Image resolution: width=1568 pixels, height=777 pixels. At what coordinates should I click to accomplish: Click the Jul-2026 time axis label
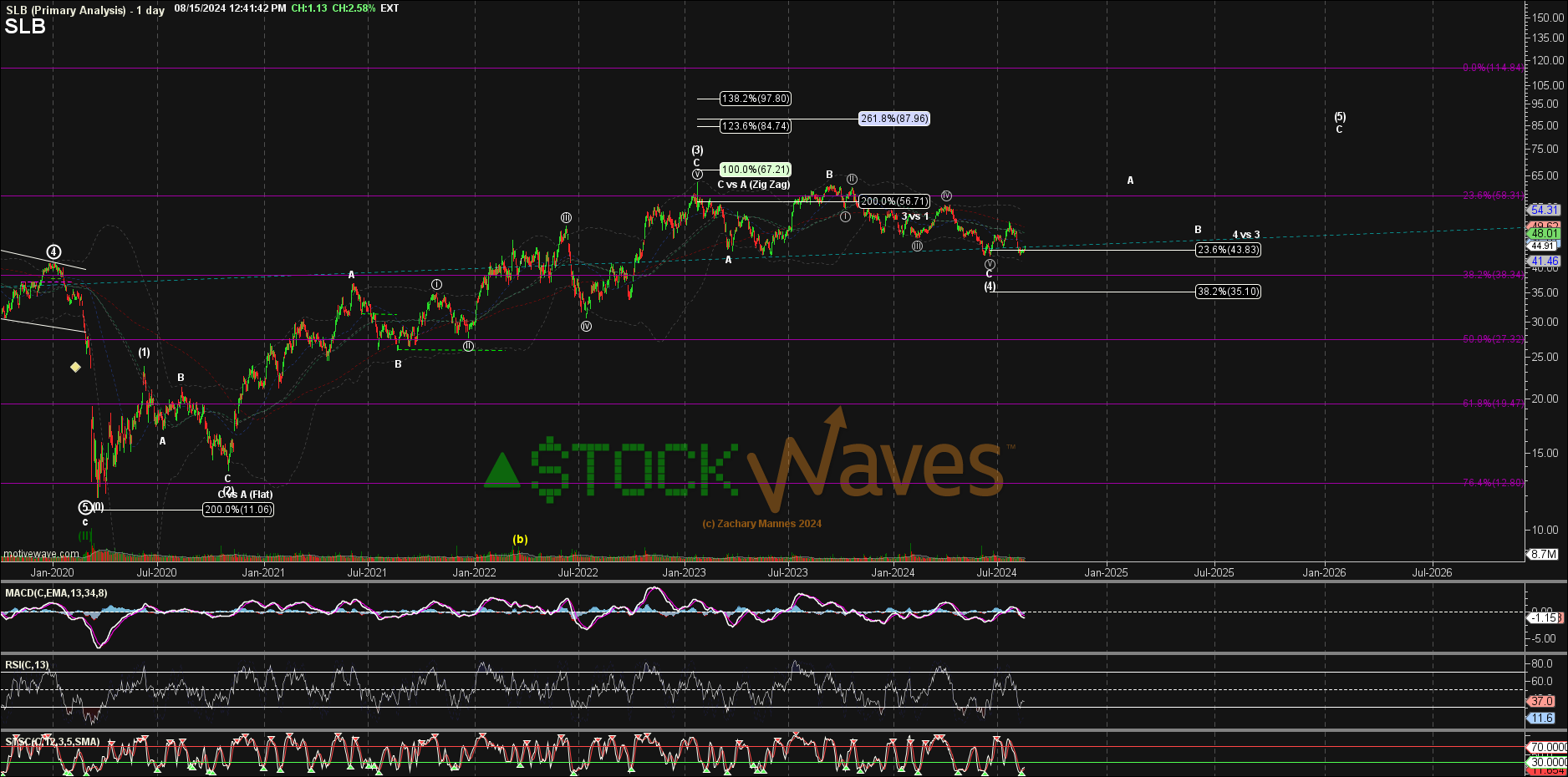point(1432,573)
